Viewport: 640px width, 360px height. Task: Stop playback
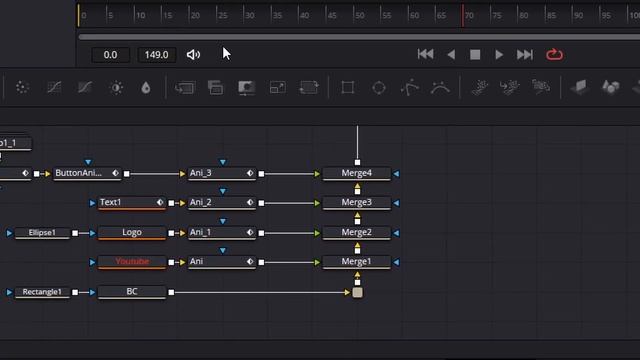475,55
